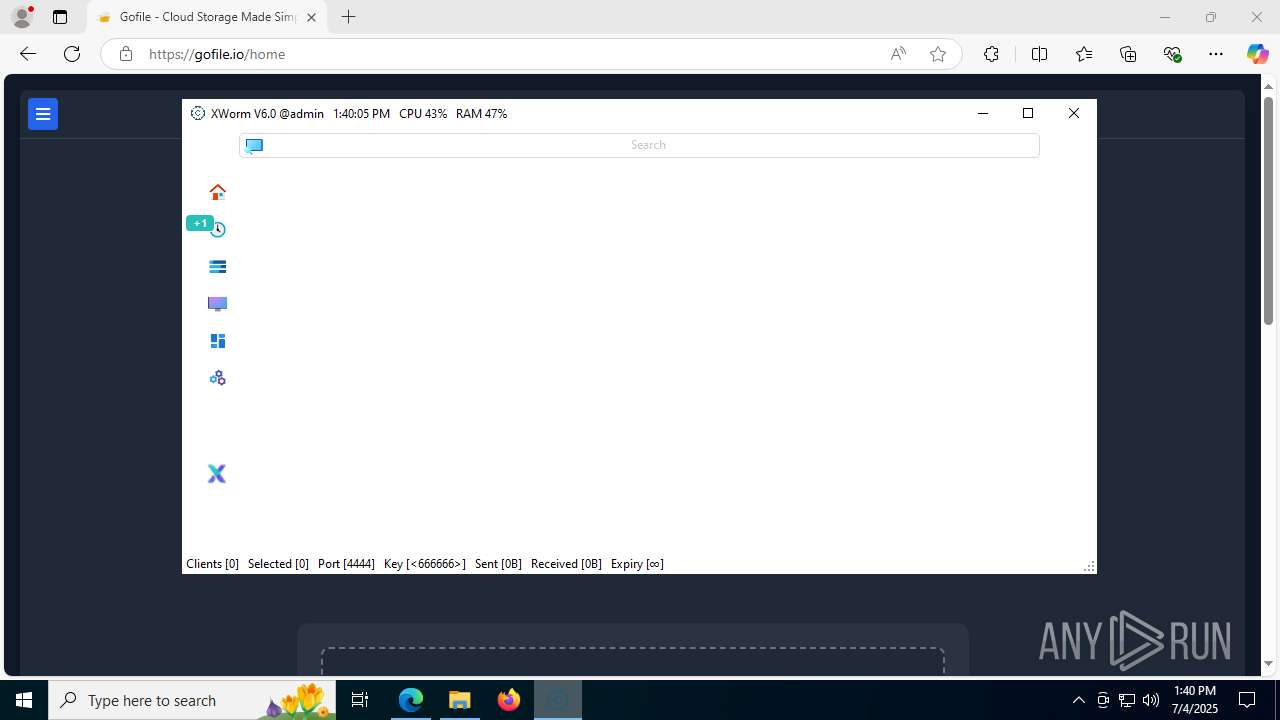Open Firefox from the taskbar
The height and width of the screenshot is (720, 1280).
click(x=509, y=700)
